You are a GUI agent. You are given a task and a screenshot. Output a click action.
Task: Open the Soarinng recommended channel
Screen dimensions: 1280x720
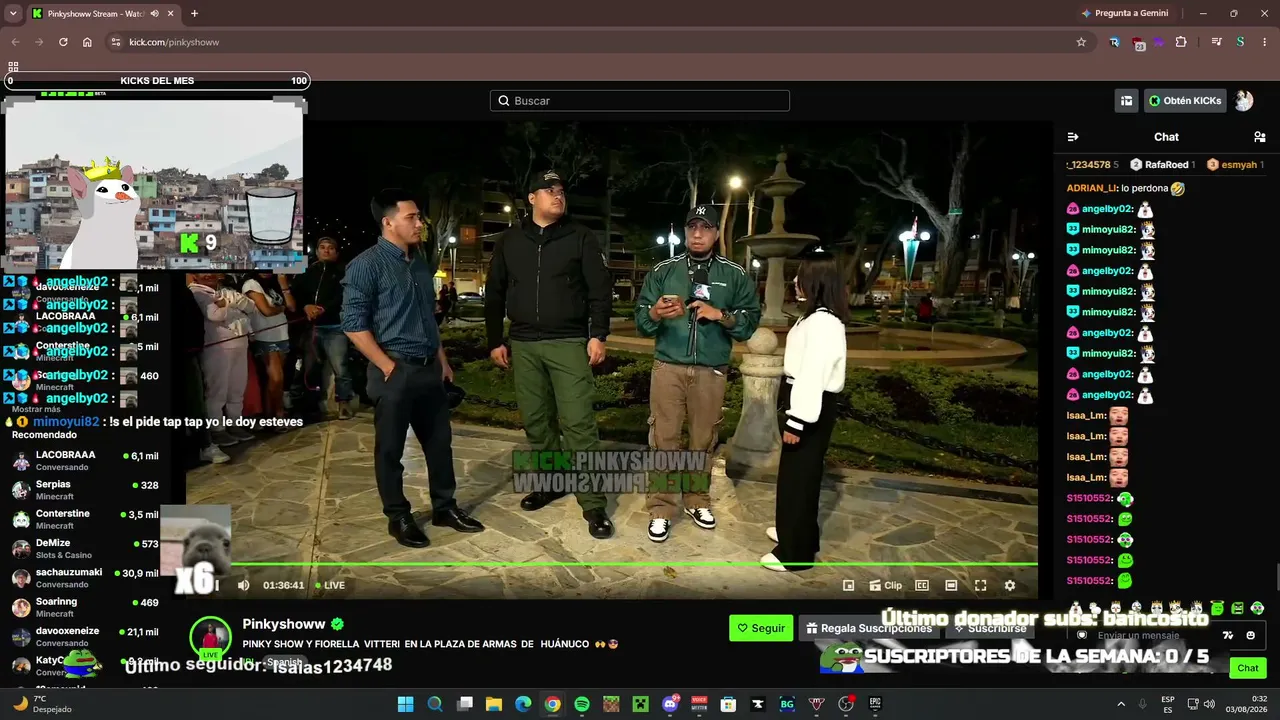coord(85,607)
